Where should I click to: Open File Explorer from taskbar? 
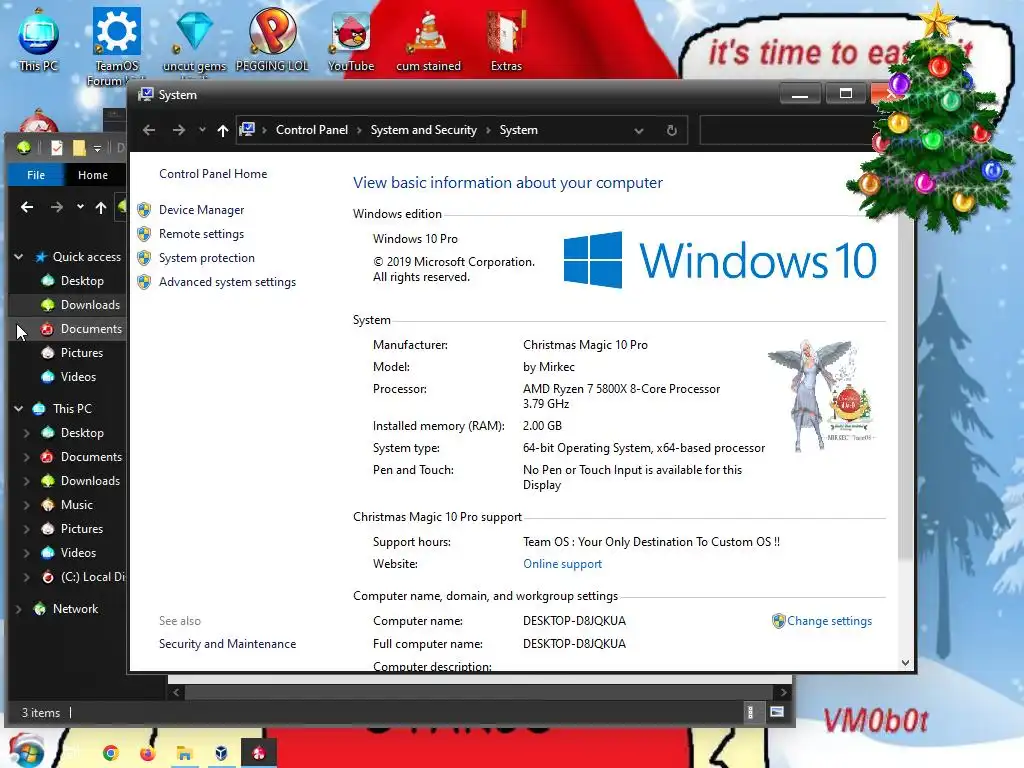point(184,754)
